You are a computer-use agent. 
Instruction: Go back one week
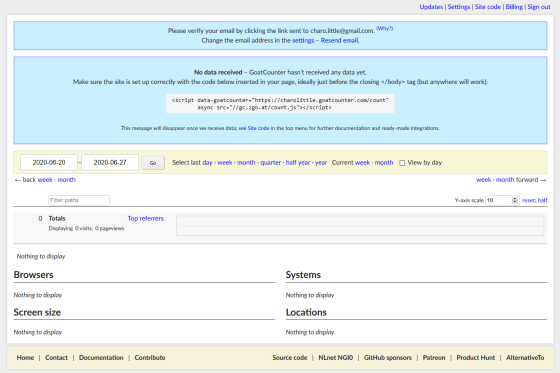tap(45, 180)
